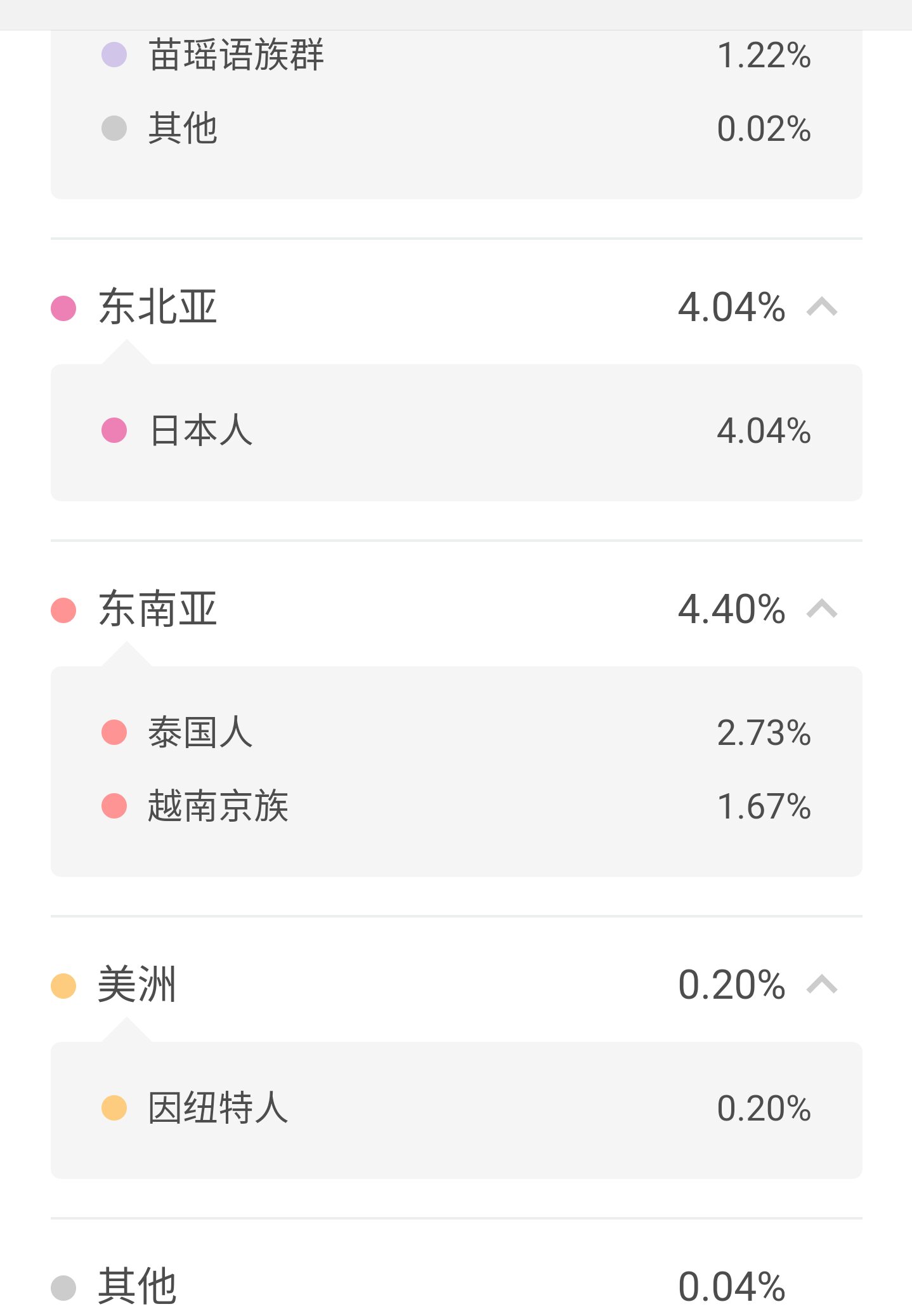
Task: Click the gray dot beside bottom 其他
Action: pyautogui.click(x=63, y=1288)
